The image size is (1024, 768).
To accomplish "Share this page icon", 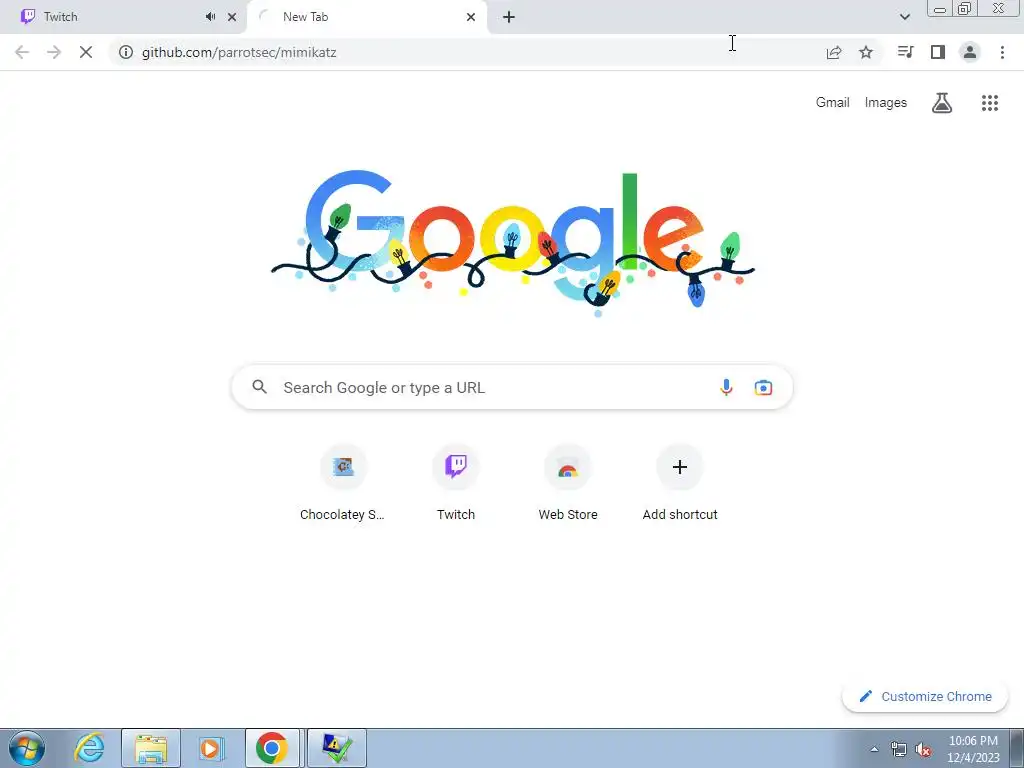I will [x=834, y=52].
